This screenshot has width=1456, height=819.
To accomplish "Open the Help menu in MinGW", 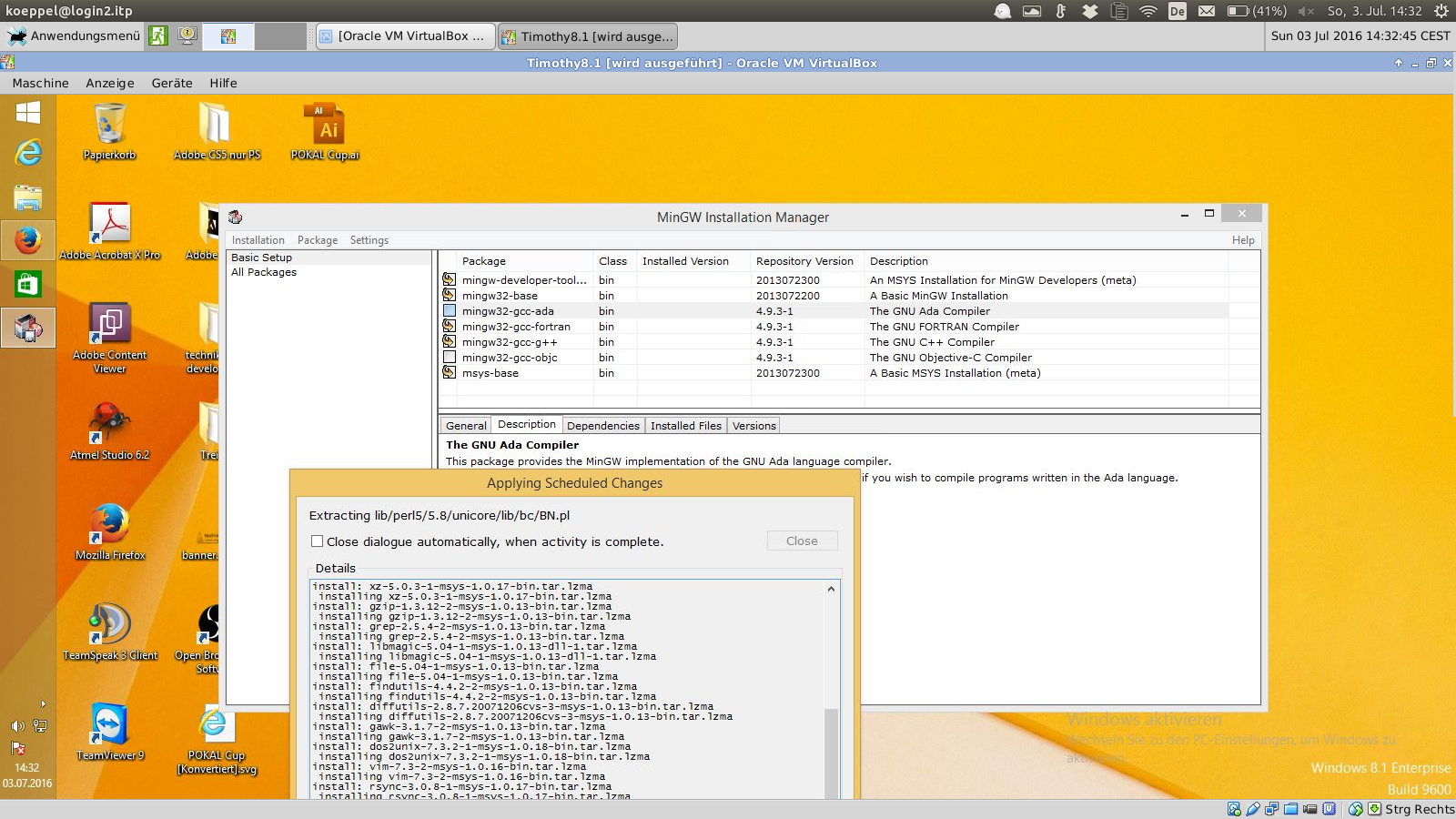I will click(x=1243, y=240).
